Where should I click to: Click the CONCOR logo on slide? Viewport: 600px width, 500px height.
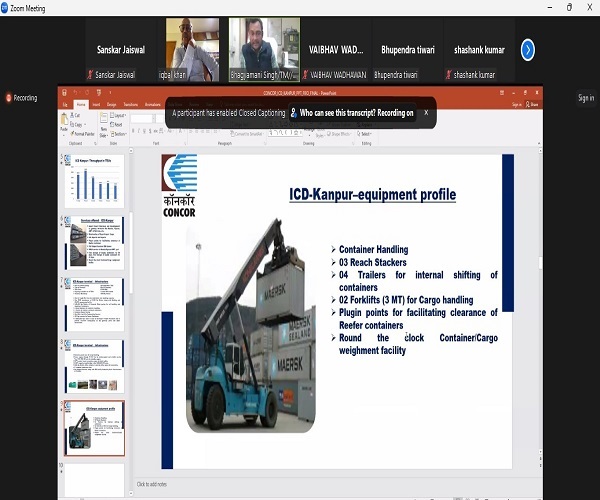tap(179, 186)
